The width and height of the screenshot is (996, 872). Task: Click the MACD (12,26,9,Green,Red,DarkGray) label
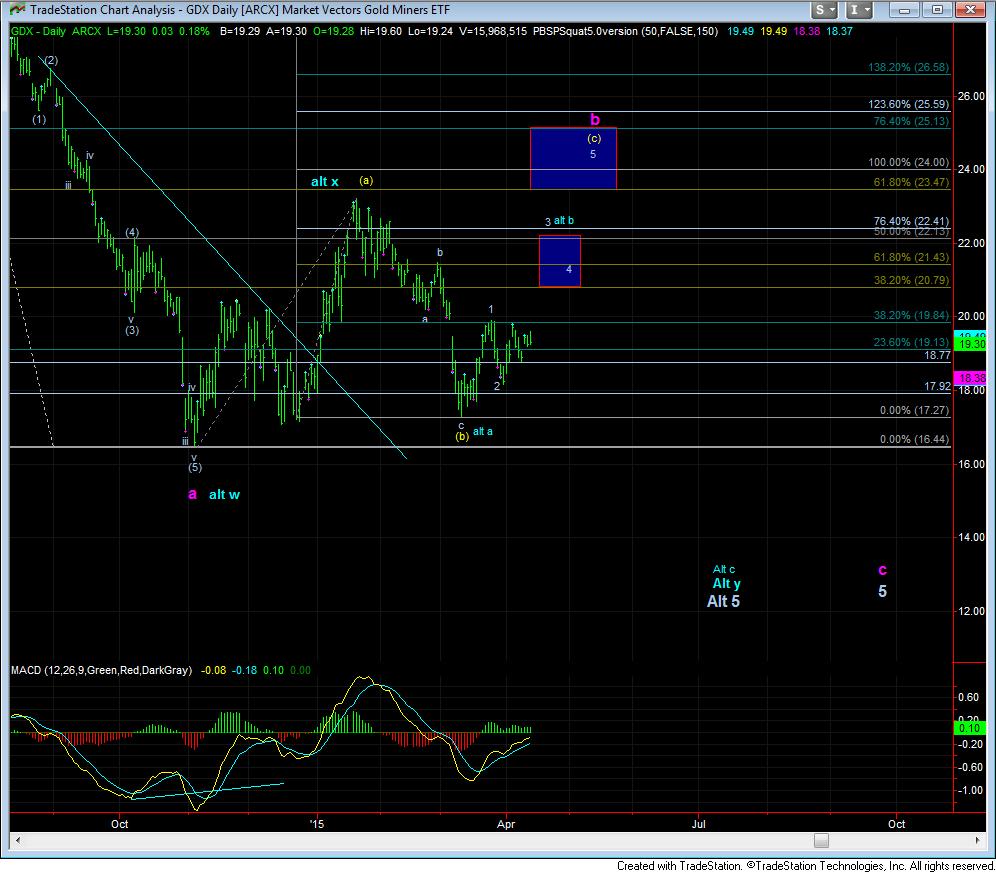[x=102, y=670]
